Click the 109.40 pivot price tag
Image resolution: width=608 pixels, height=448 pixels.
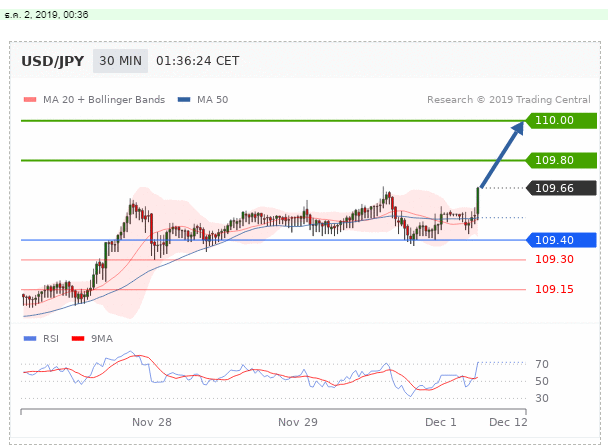561,240
